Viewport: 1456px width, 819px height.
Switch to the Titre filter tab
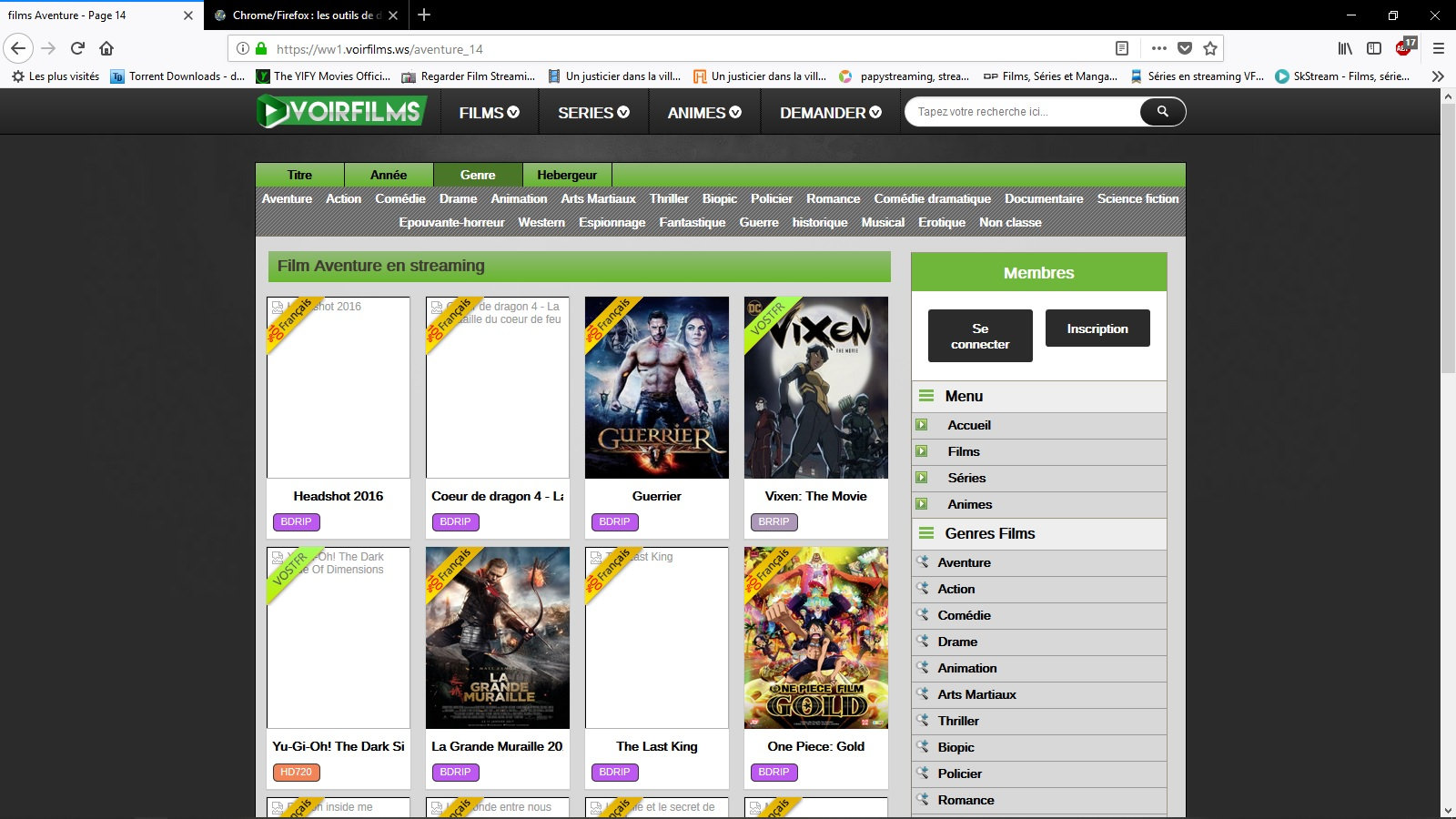(299, 175)
